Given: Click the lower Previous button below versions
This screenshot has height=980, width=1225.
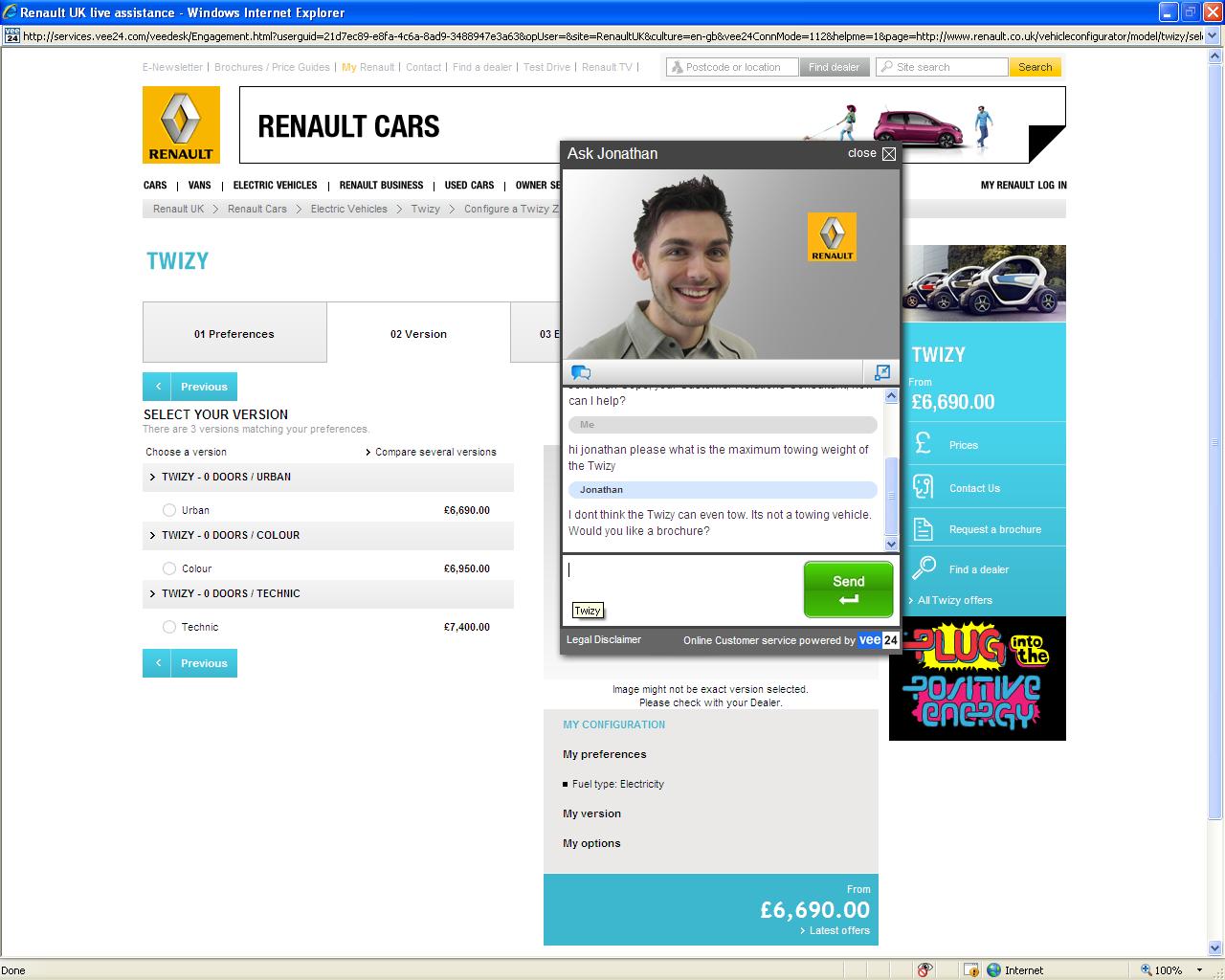Looking at the screenshot, I should point(189,663).
